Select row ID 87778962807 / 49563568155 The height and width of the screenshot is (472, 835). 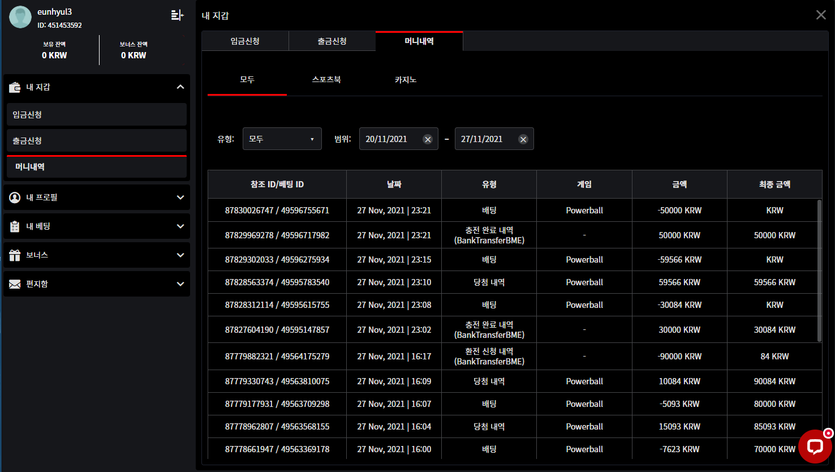click(x=277, y=427)
